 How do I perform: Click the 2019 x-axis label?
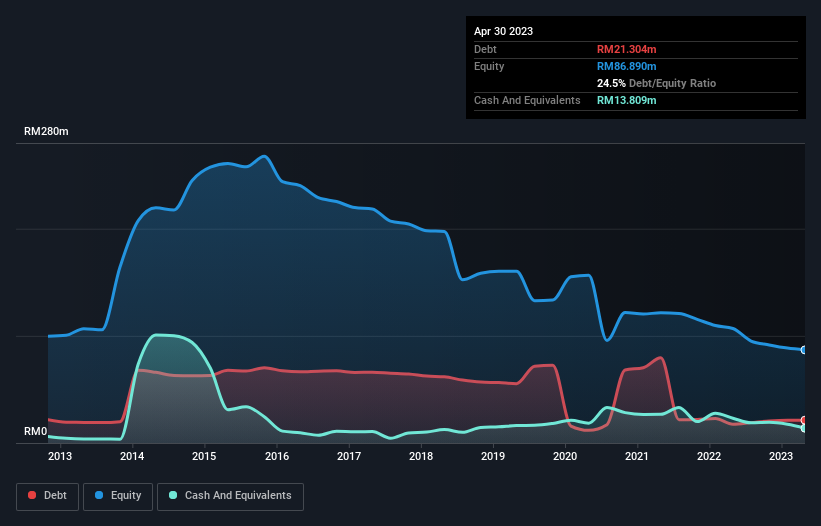point(493,456)
